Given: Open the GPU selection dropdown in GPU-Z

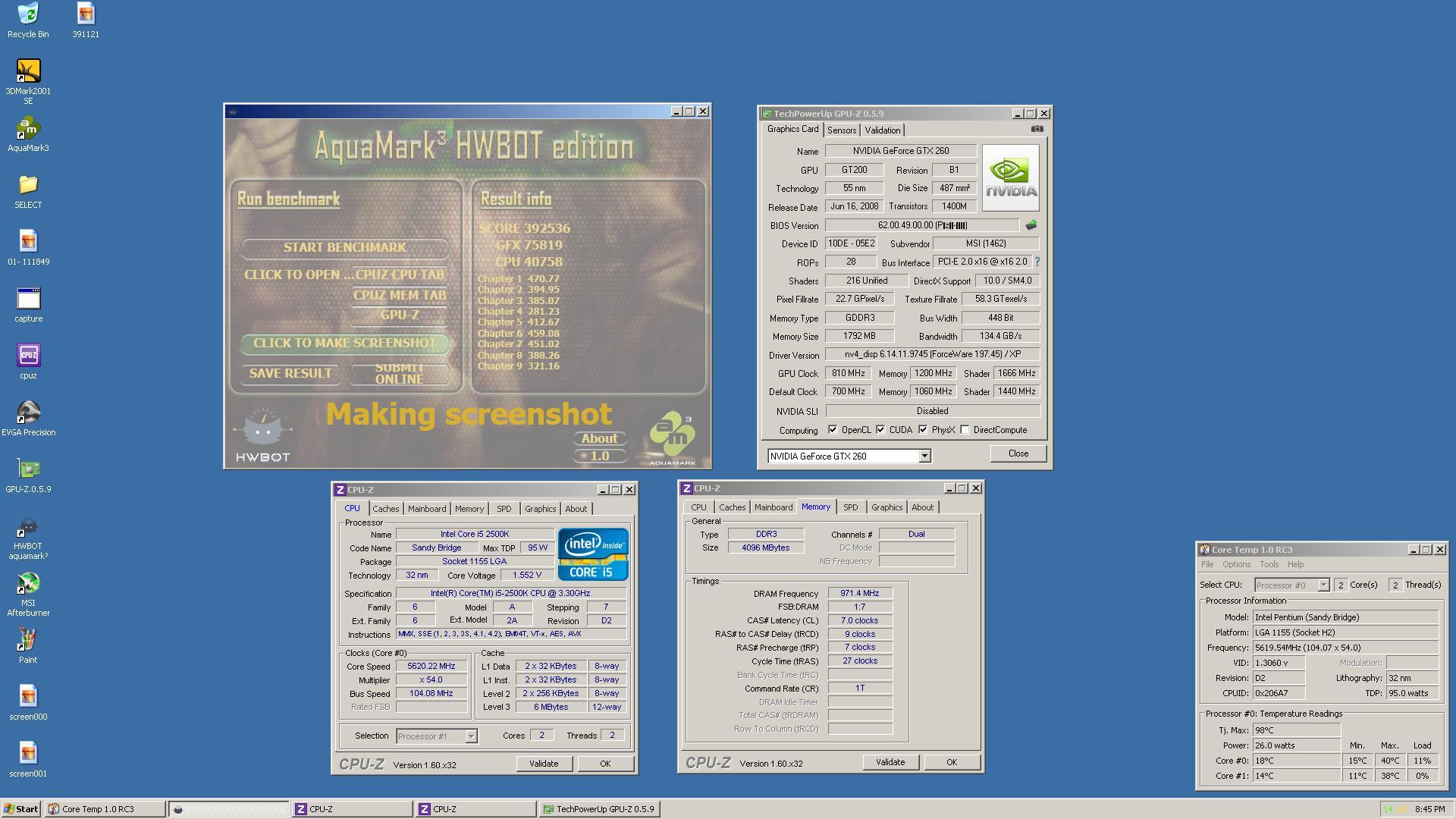Looking at the screenshot, I should click(x=924, y=456).
